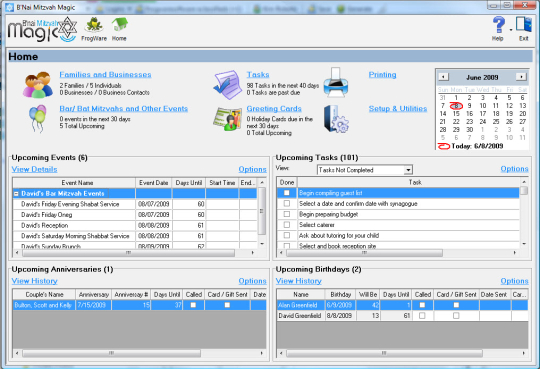Click the Printing printer icon
Screen dimensions: 540x369
coord(336,83)
